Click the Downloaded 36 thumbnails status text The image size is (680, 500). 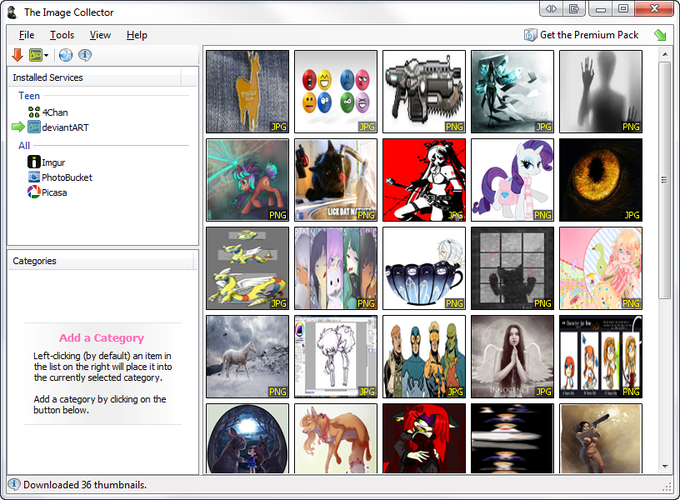85,485
